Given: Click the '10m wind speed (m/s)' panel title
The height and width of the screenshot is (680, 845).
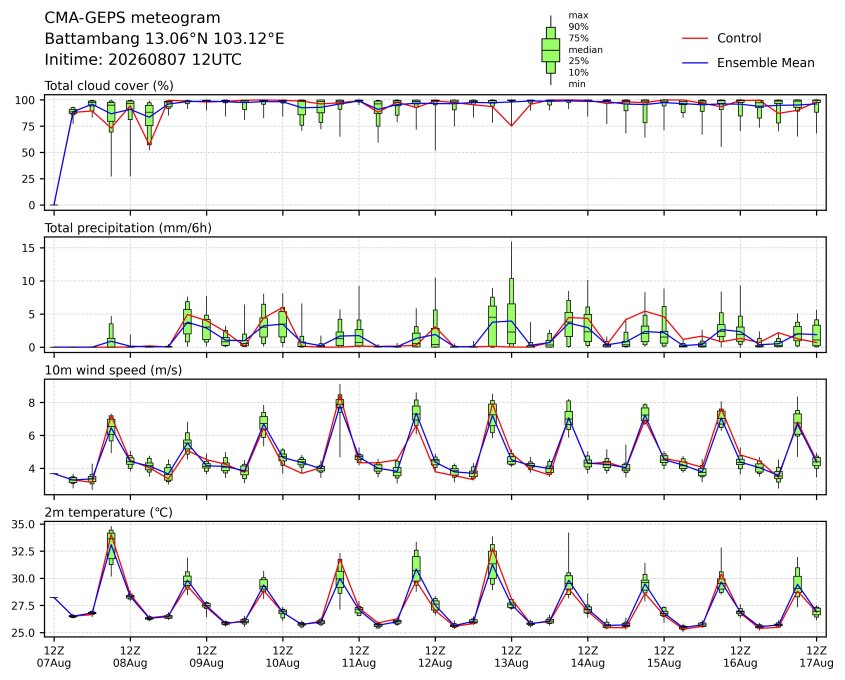Looking at the screenshot, I should [x=113, y=370].
